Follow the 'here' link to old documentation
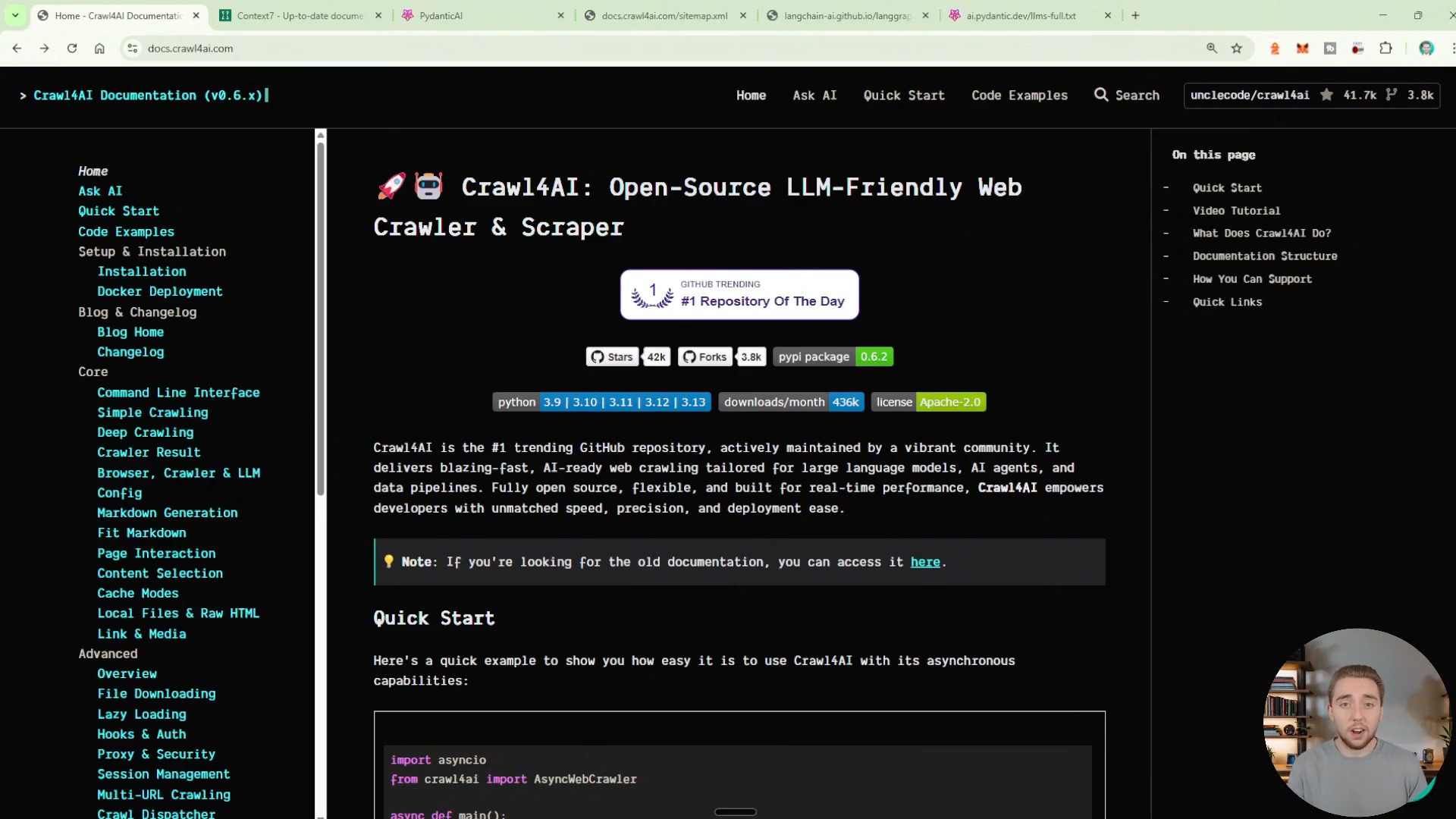 (x=925, y=562)
